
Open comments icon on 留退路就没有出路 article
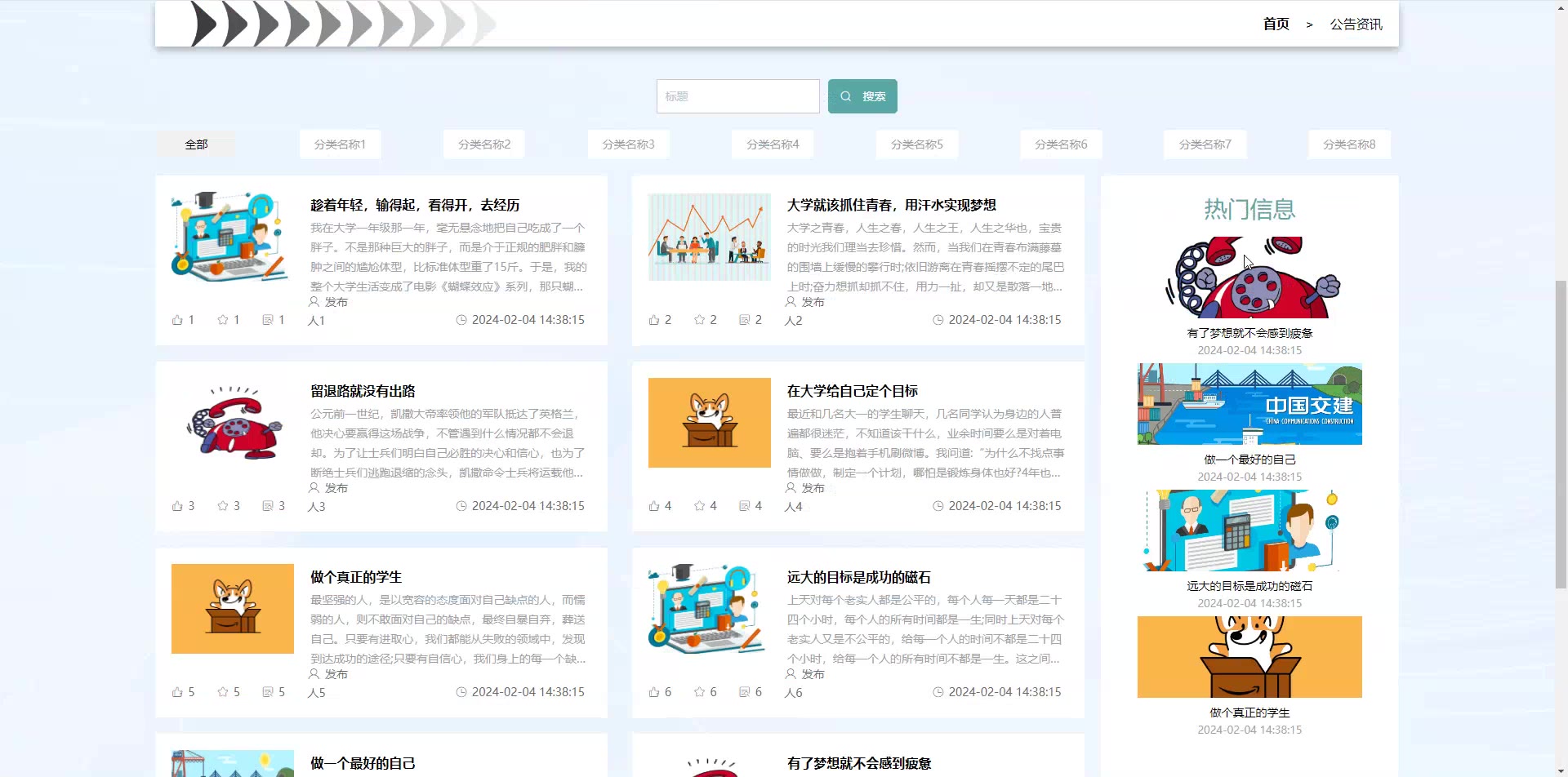click(268, 506)
